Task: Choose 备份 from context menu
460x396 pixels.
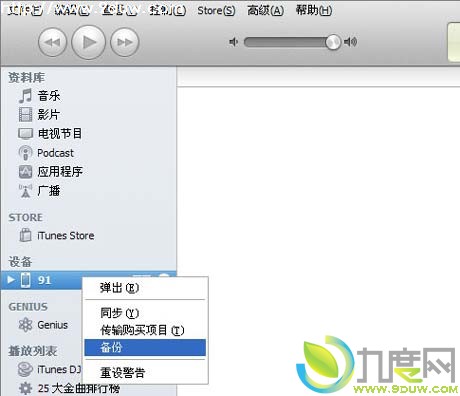Action: (145, 348)
